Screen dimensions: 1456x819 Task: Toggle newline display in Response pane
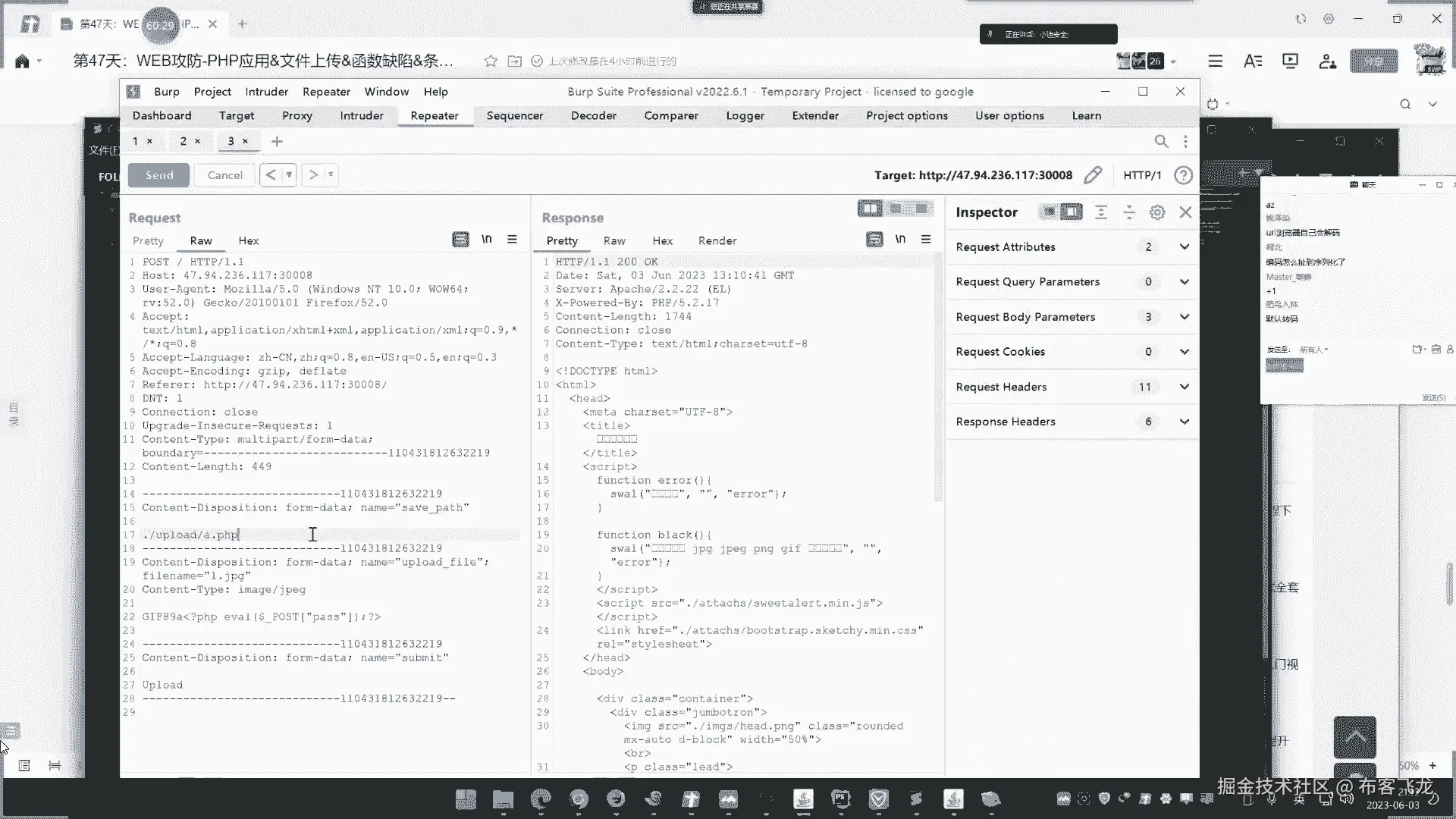coord(900,240)
